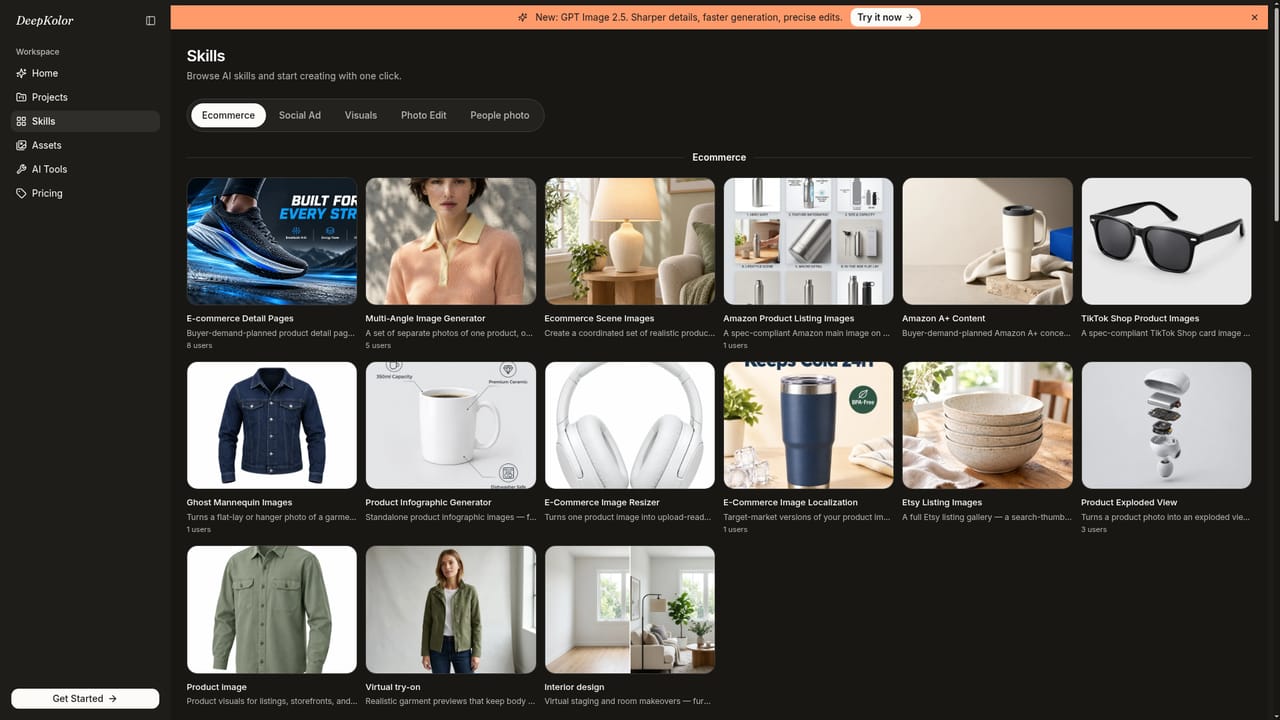
Task: Click the Assets image icon
Action: (x=22, y=145)
